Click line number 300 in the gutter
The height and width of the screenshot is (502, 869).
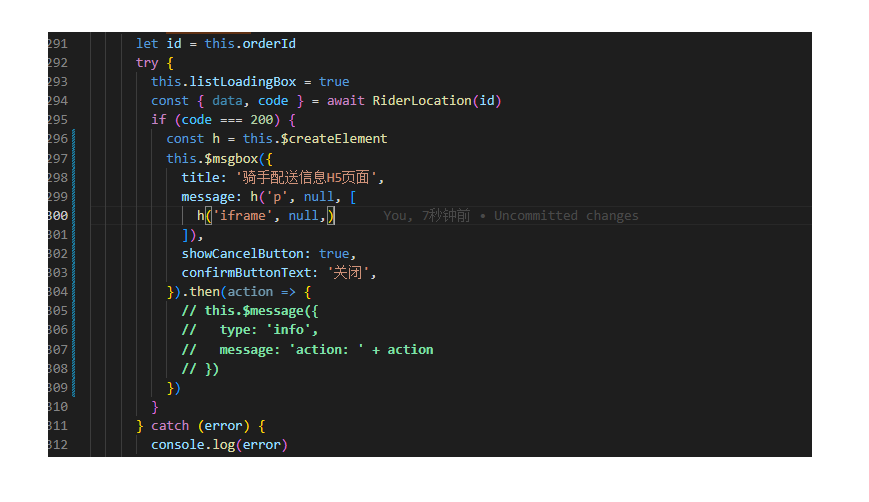click(58, 216)
